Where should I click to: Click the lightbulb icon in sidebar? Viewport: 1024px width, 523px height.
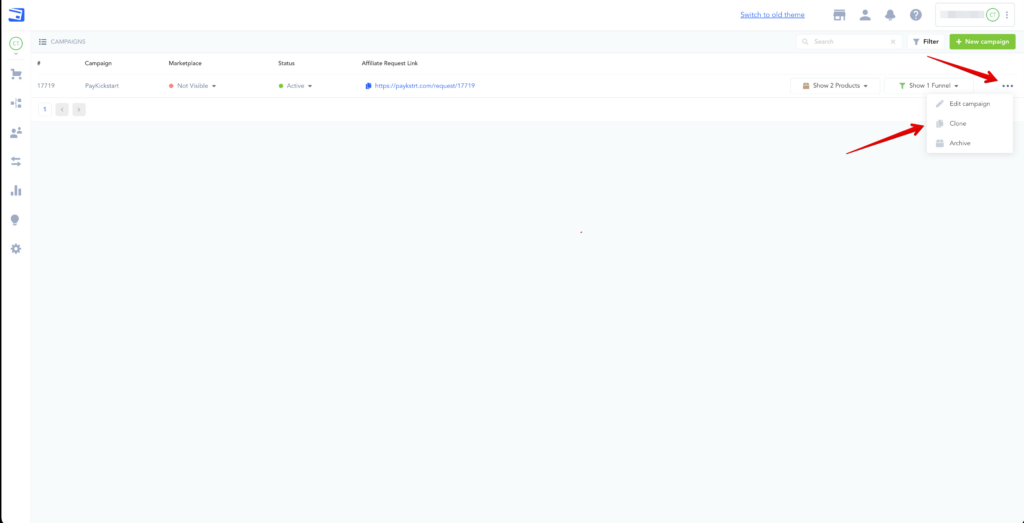pyautogui.click(x=16, y=219)
